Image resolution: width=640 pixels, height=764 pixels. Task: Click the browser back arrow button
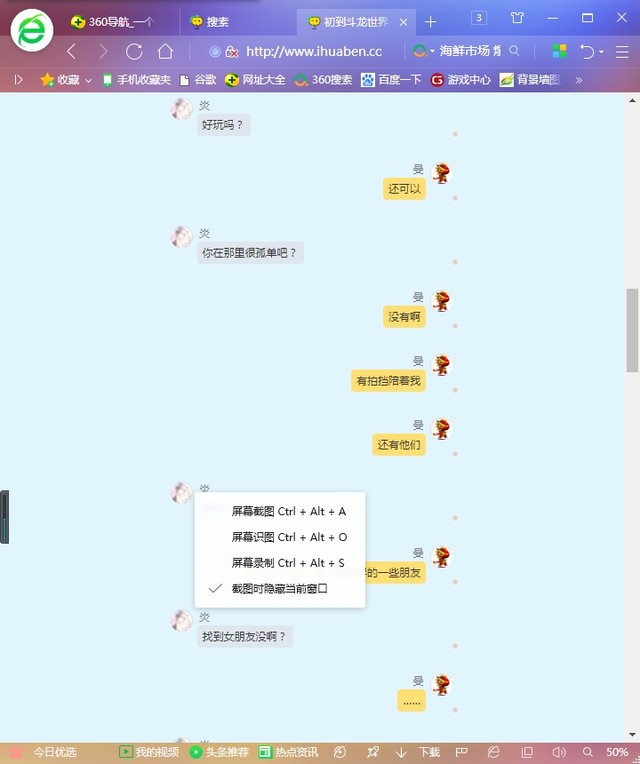coord(71,51)
